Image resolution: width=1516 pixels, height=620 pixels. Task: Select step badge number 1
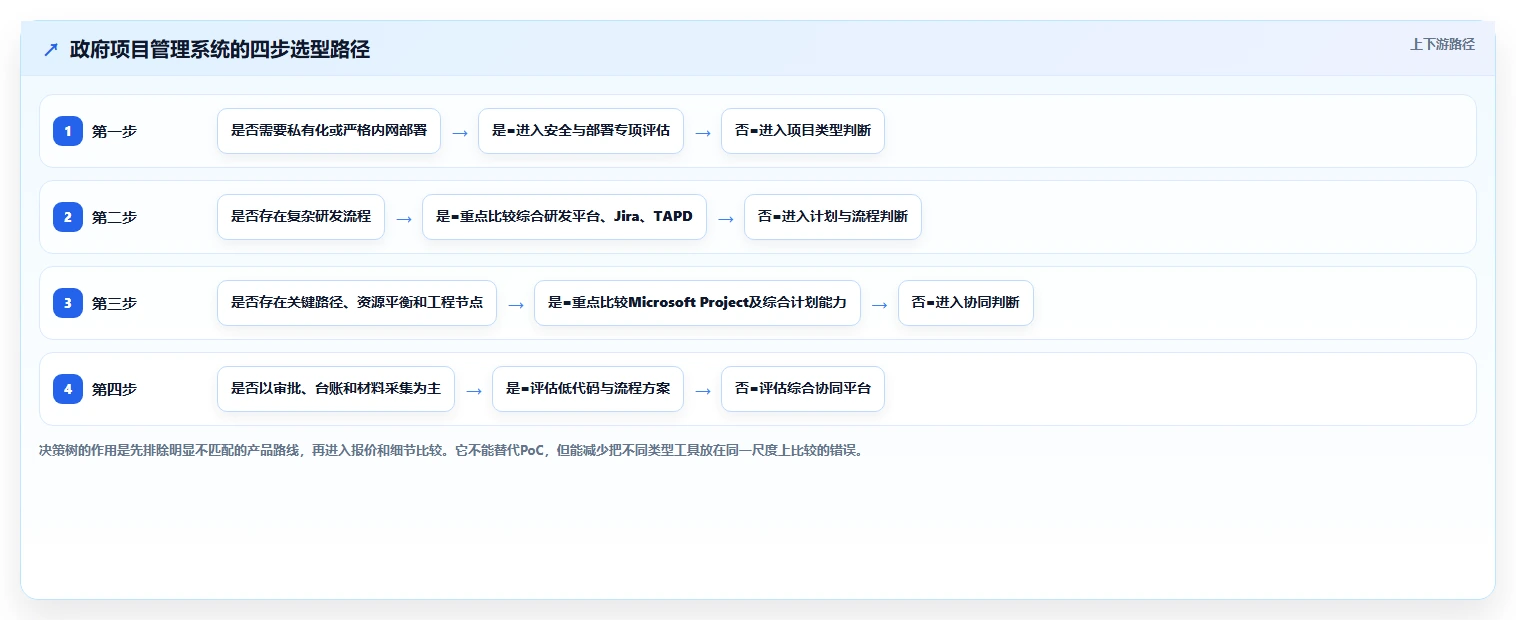click(68, 131)
